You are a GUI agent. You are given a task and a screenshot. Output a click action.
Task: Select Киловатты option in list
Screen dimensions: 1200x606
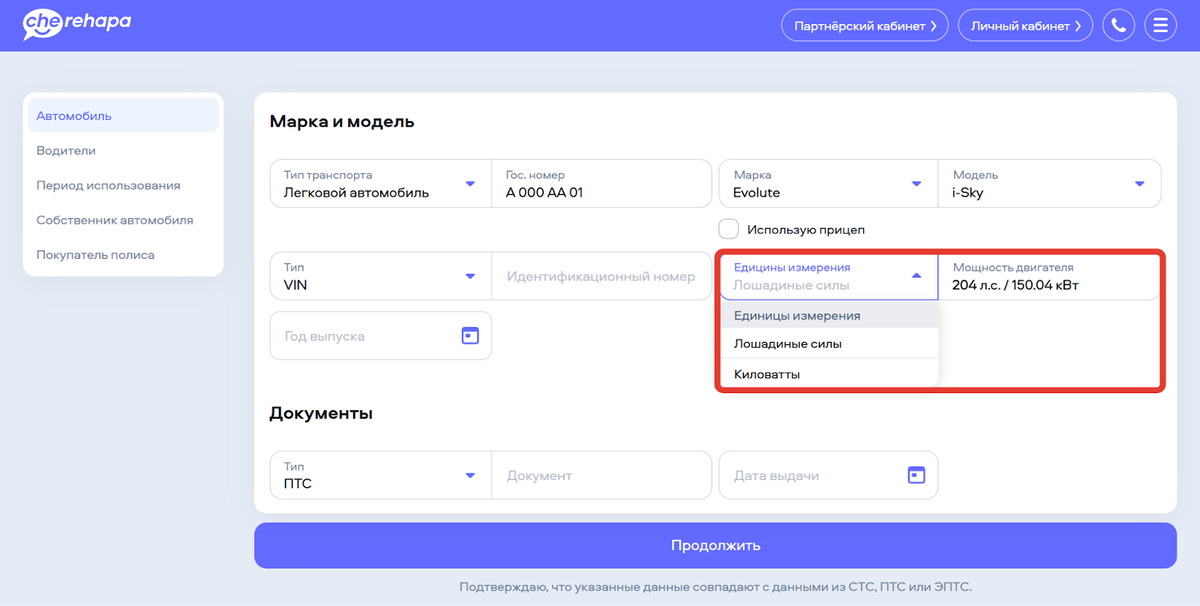coord(830,374)
